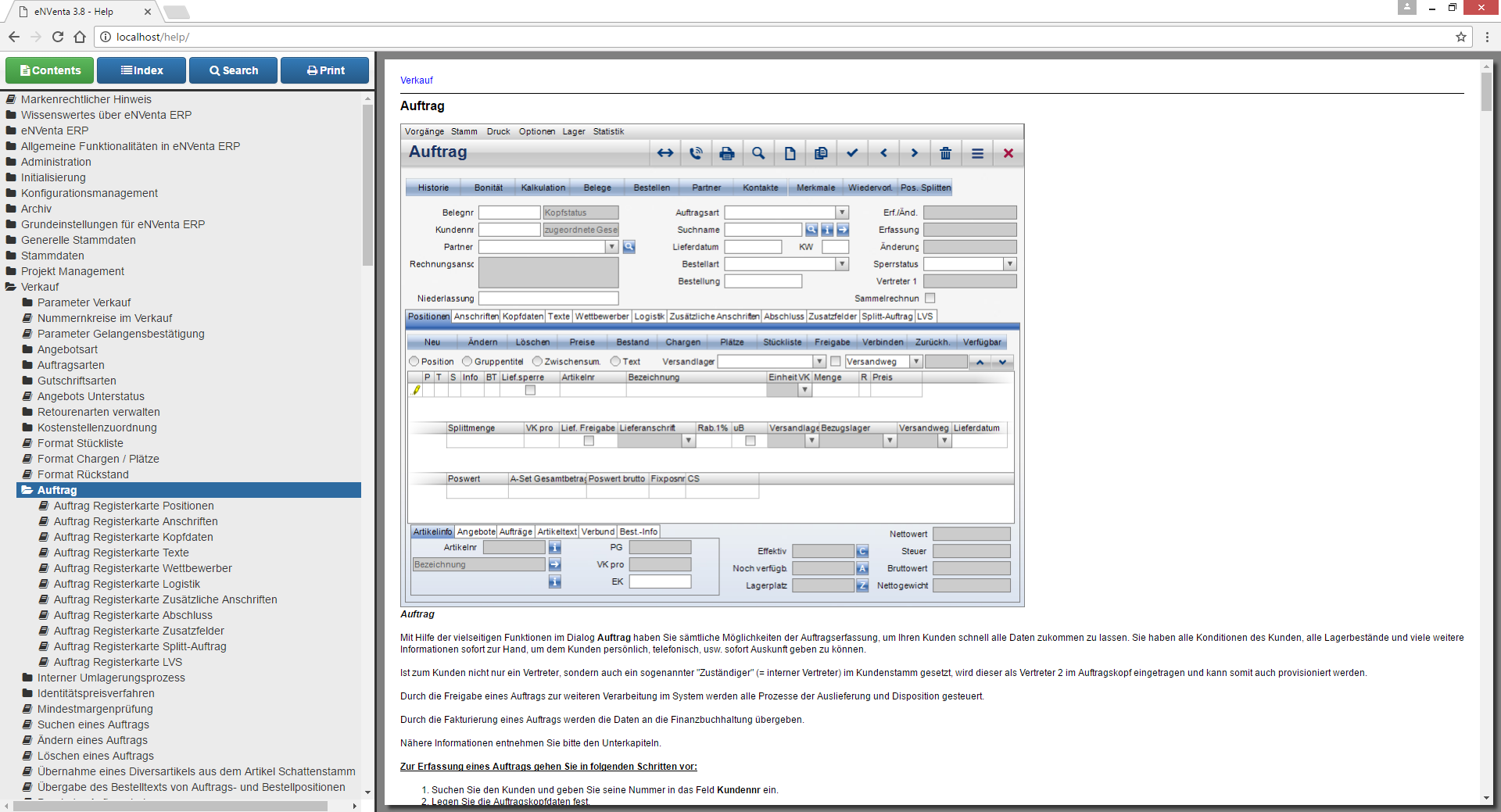Click the printer icon in Auftrag toolbar
The image size is (1501, 812).
[727, 153]
